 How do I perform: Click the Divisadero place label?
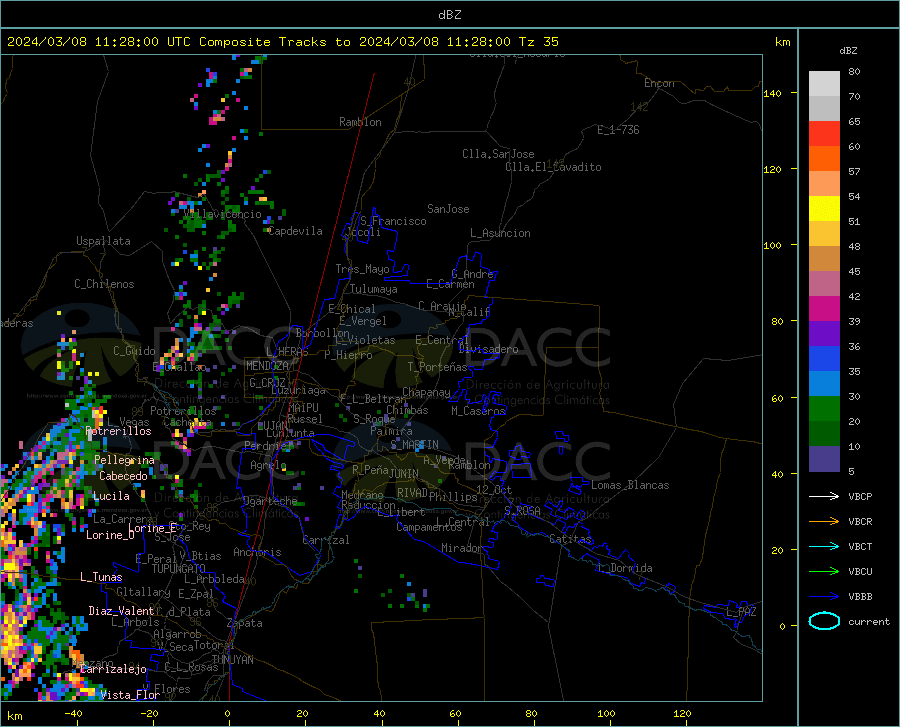coord(488,349)
